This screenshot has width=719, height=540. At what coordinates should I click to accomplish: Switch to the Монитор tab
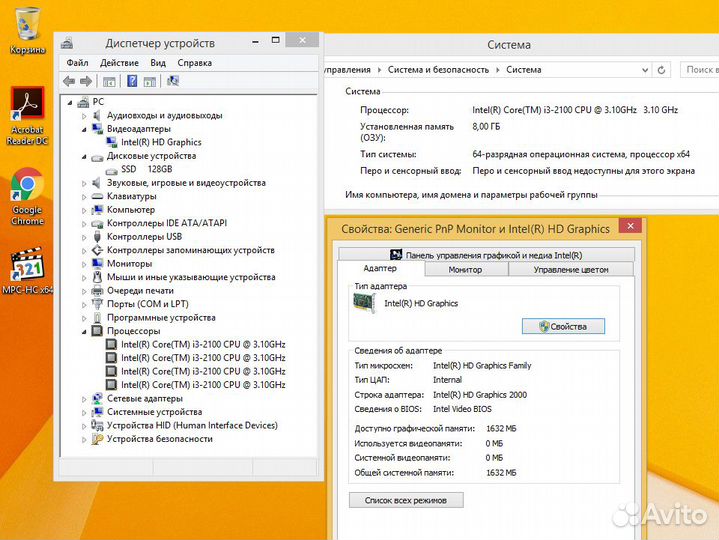(x=465, y=270)
